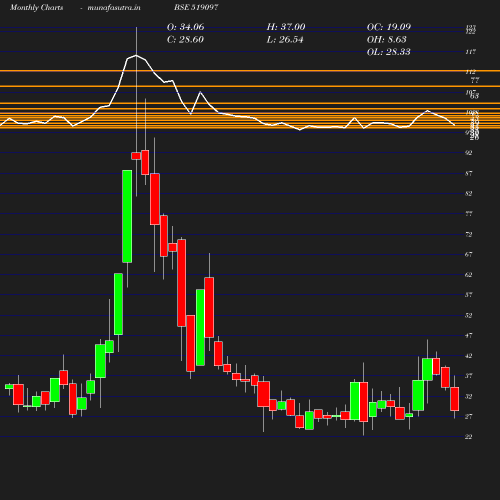Click the tallest green candle peaking near 87

click(127, 216)
